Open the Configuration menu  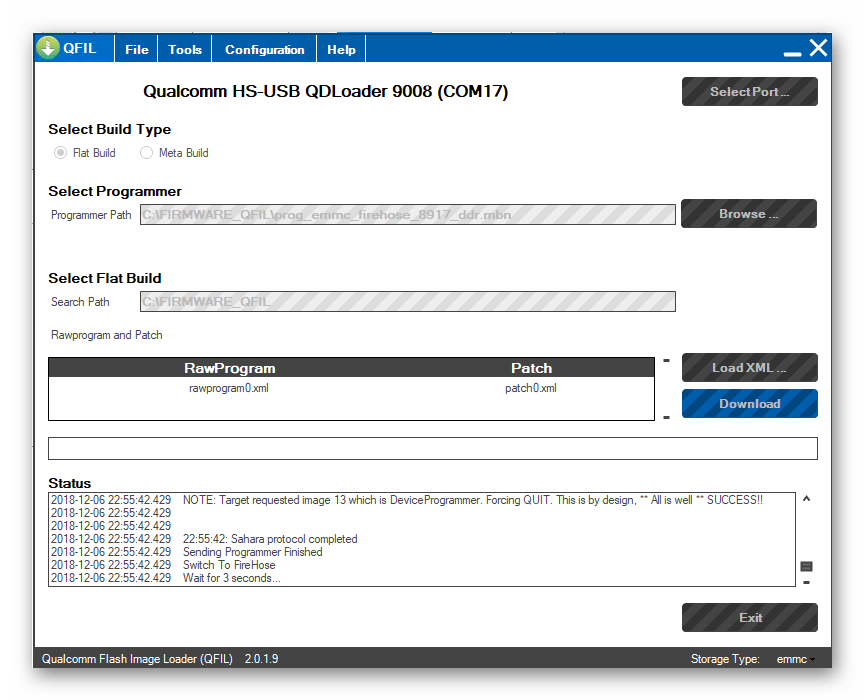coord(263,48)
